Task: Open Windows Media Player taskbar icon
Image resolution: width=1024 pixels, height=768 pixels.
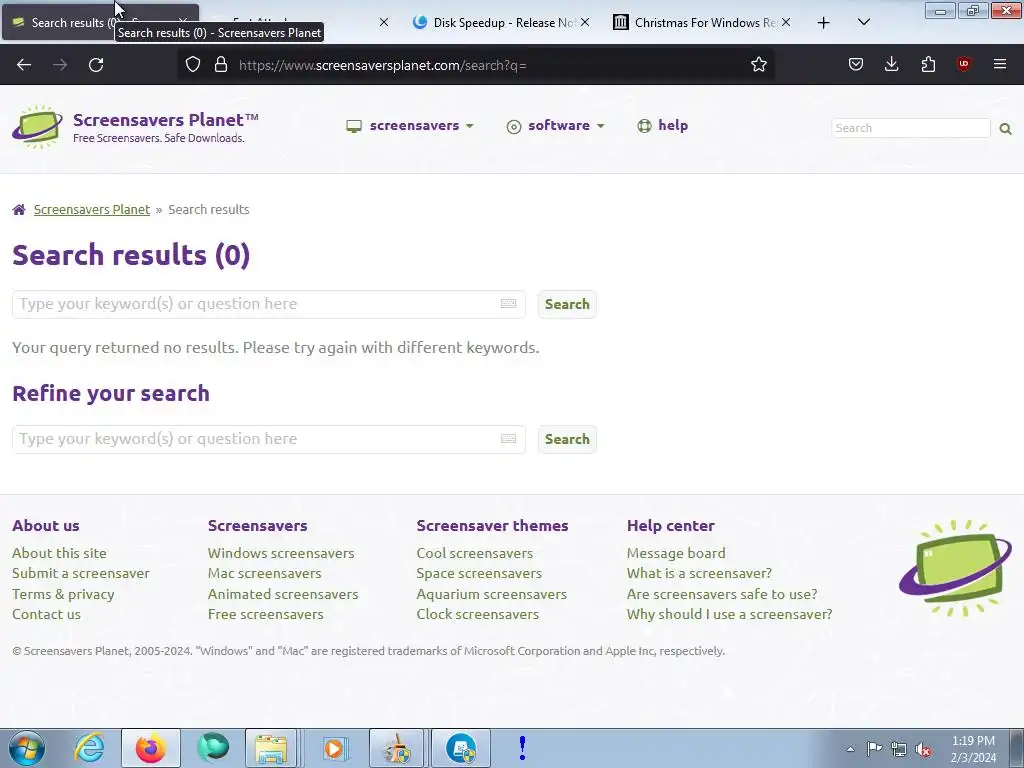Action: 335,748
